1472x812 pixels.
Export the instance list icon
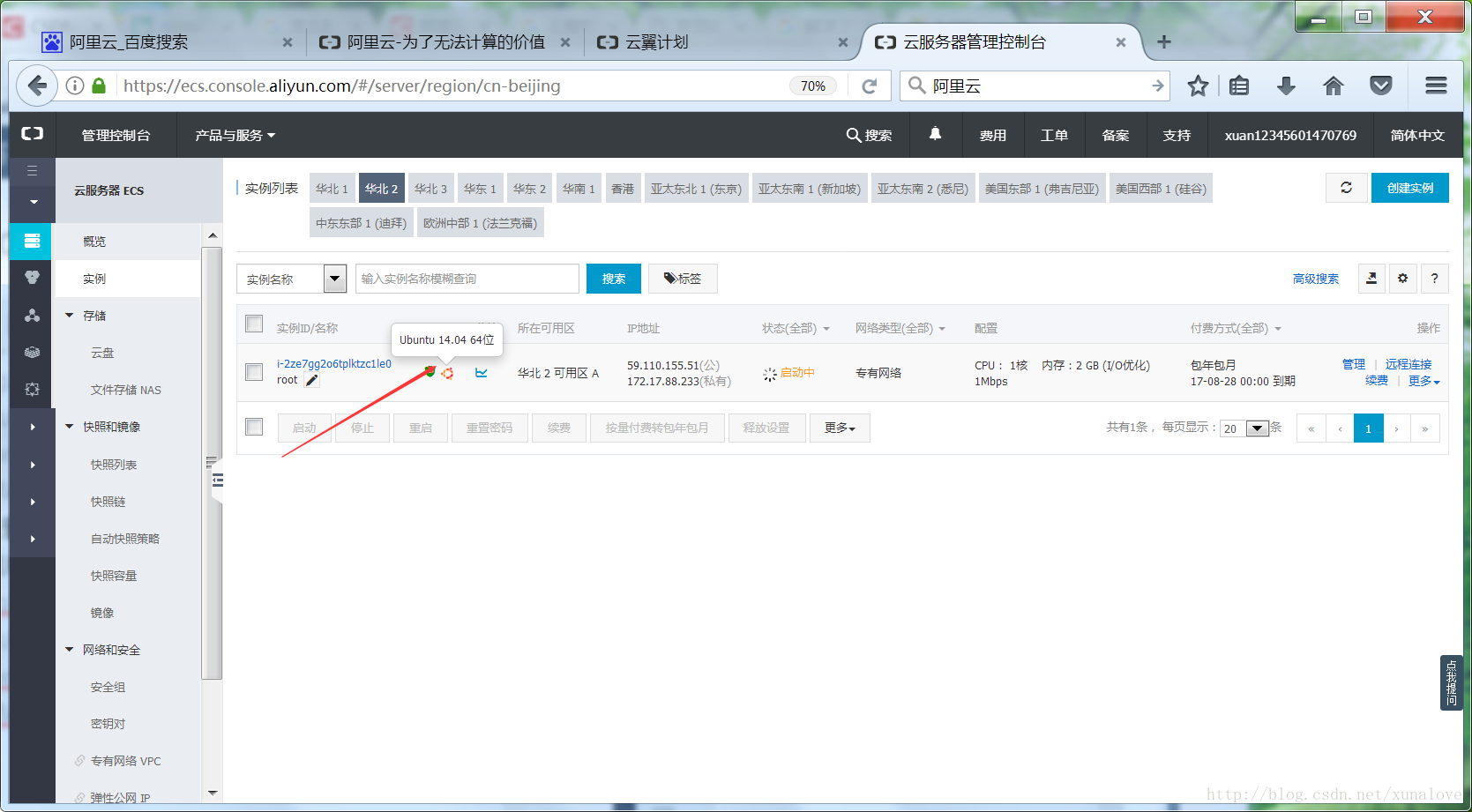pos(1371,279)
